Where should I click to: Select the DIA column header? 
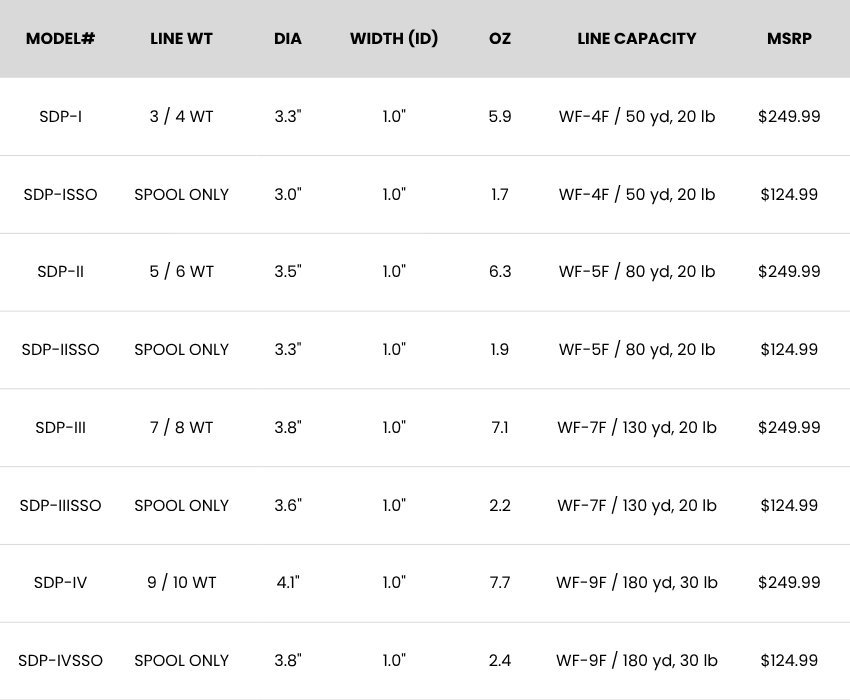(x=288, y=39)
